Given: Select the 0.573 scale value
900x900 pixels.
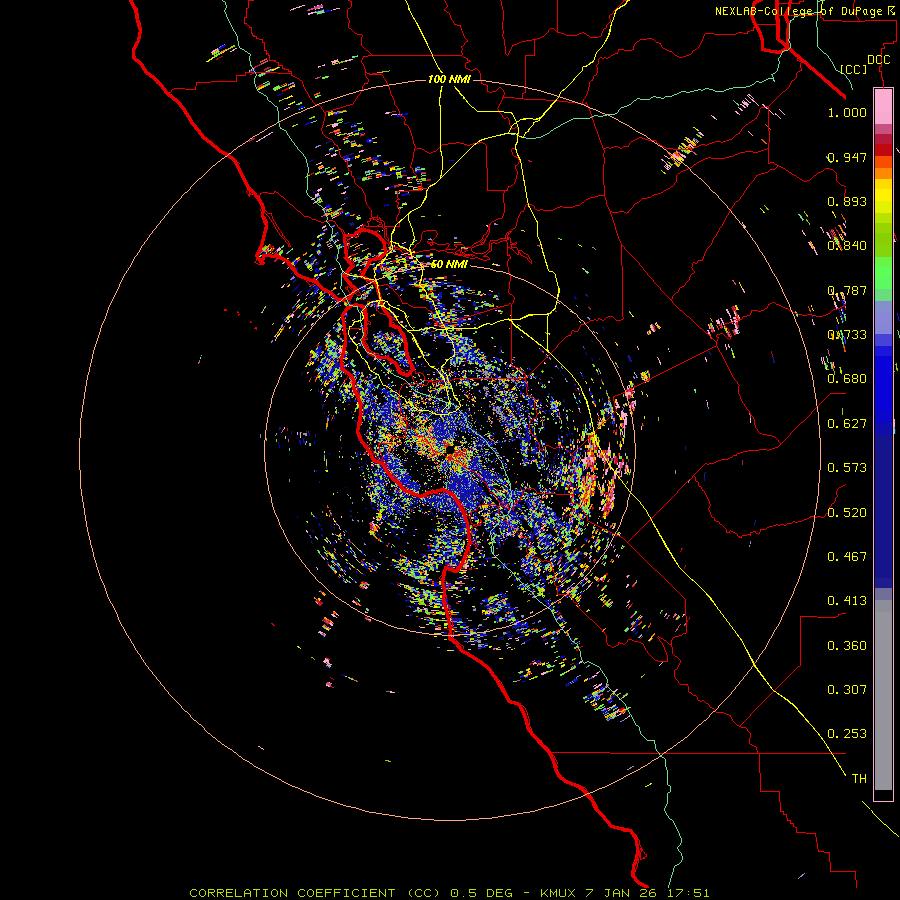Looking at the screenshot, I should (x=847, y=468).
